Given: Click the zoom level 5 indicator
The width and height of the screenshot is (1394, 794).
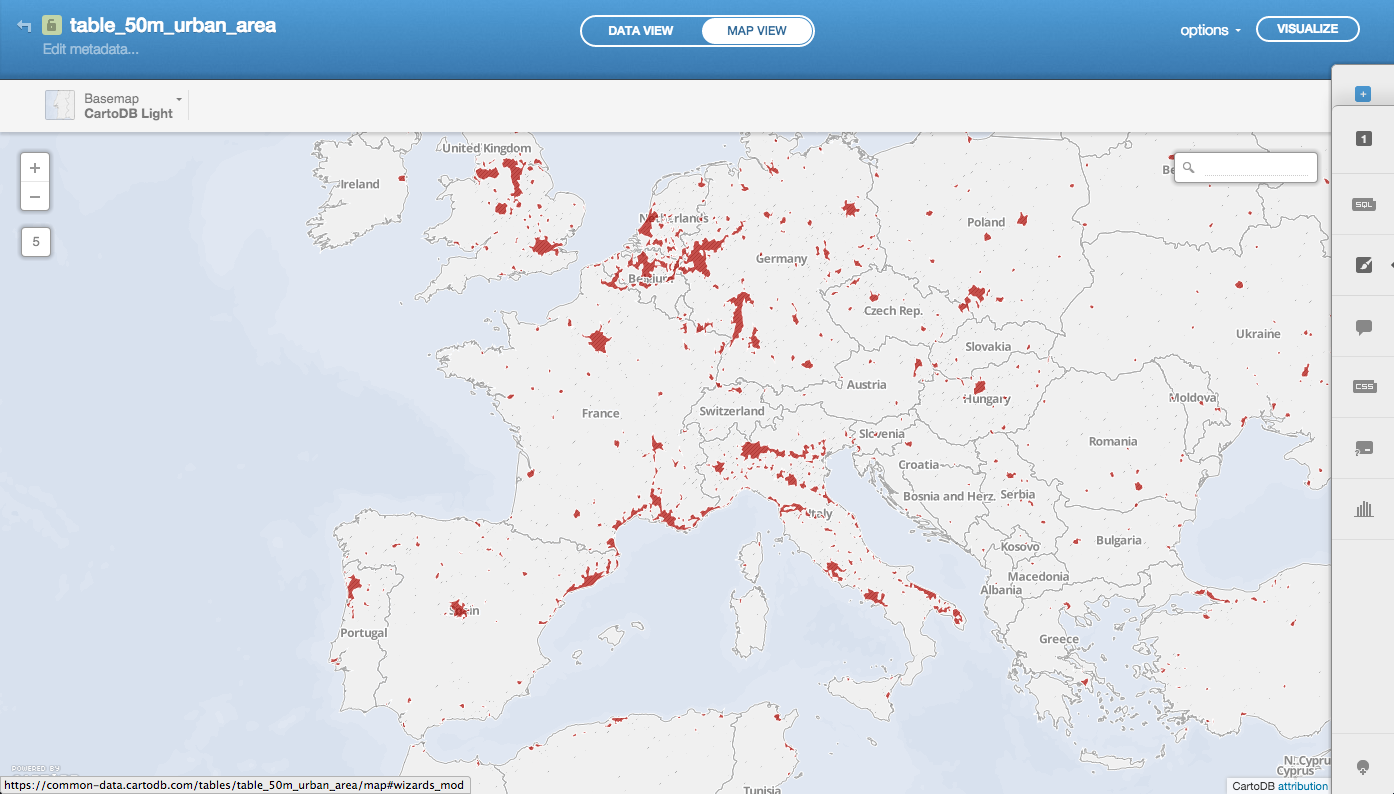Looking at the screenshot, I should [36, 241].
